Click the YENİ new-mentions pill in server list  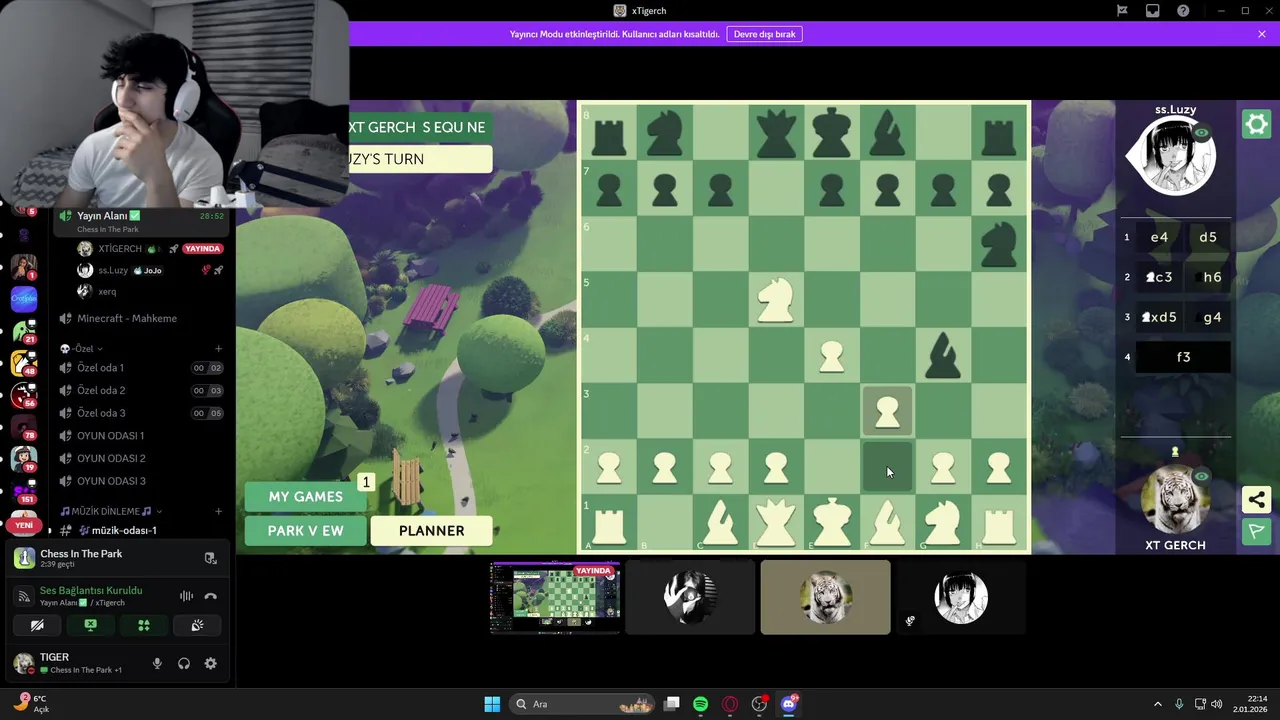pyautogui.click(x=24, y=525)
